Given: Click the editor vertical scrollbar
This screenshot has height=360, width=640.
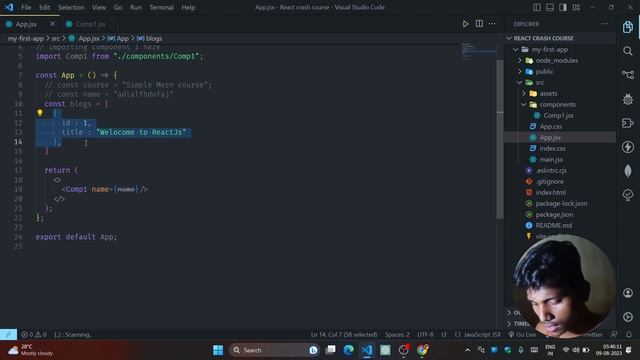Looking at the screenshot, I should tap(500, 139).
